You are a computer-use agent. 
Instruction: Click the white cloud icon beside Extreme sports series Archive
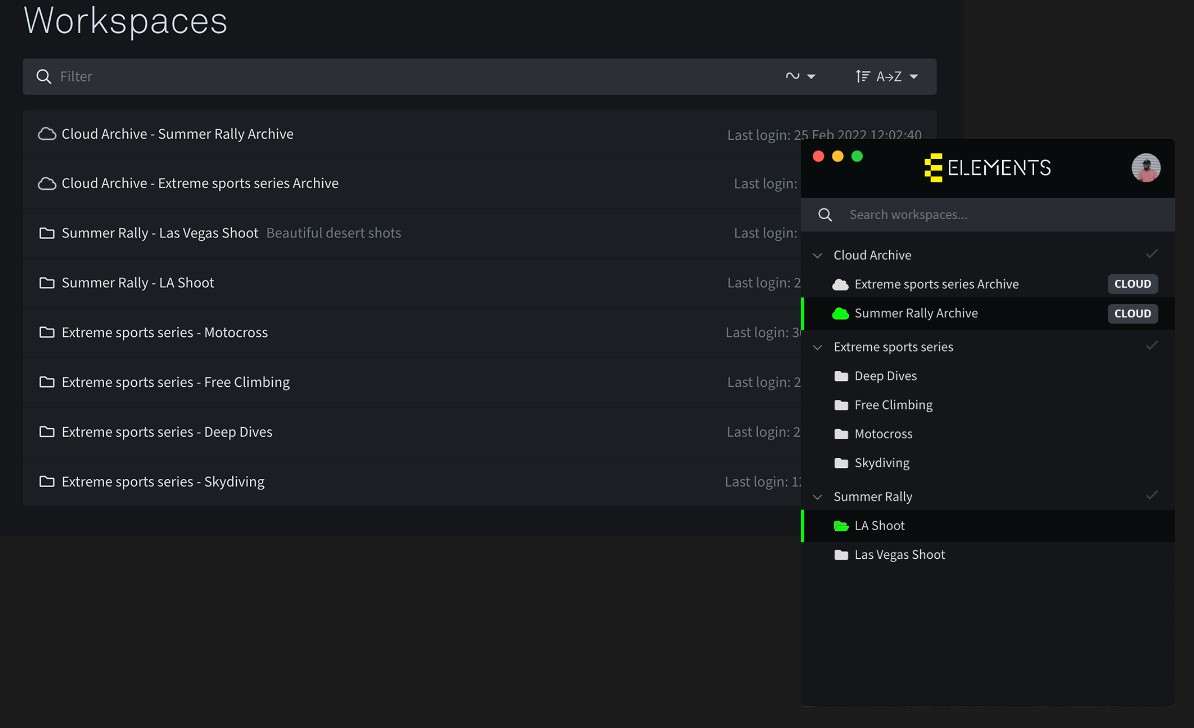click(841, 285)
